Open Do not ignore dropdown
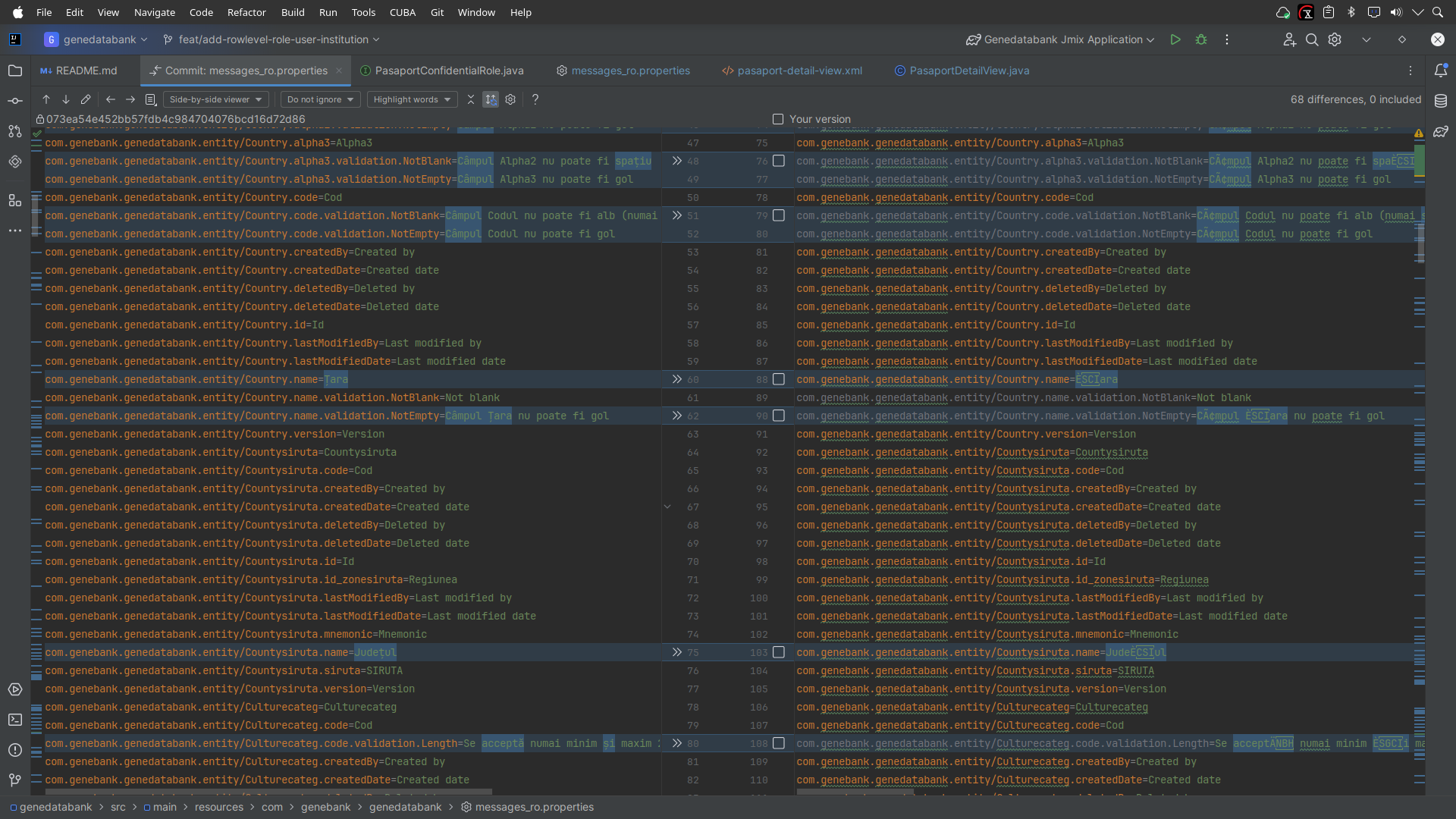This screenshot has height=819, width=1456. click(320, 99)
